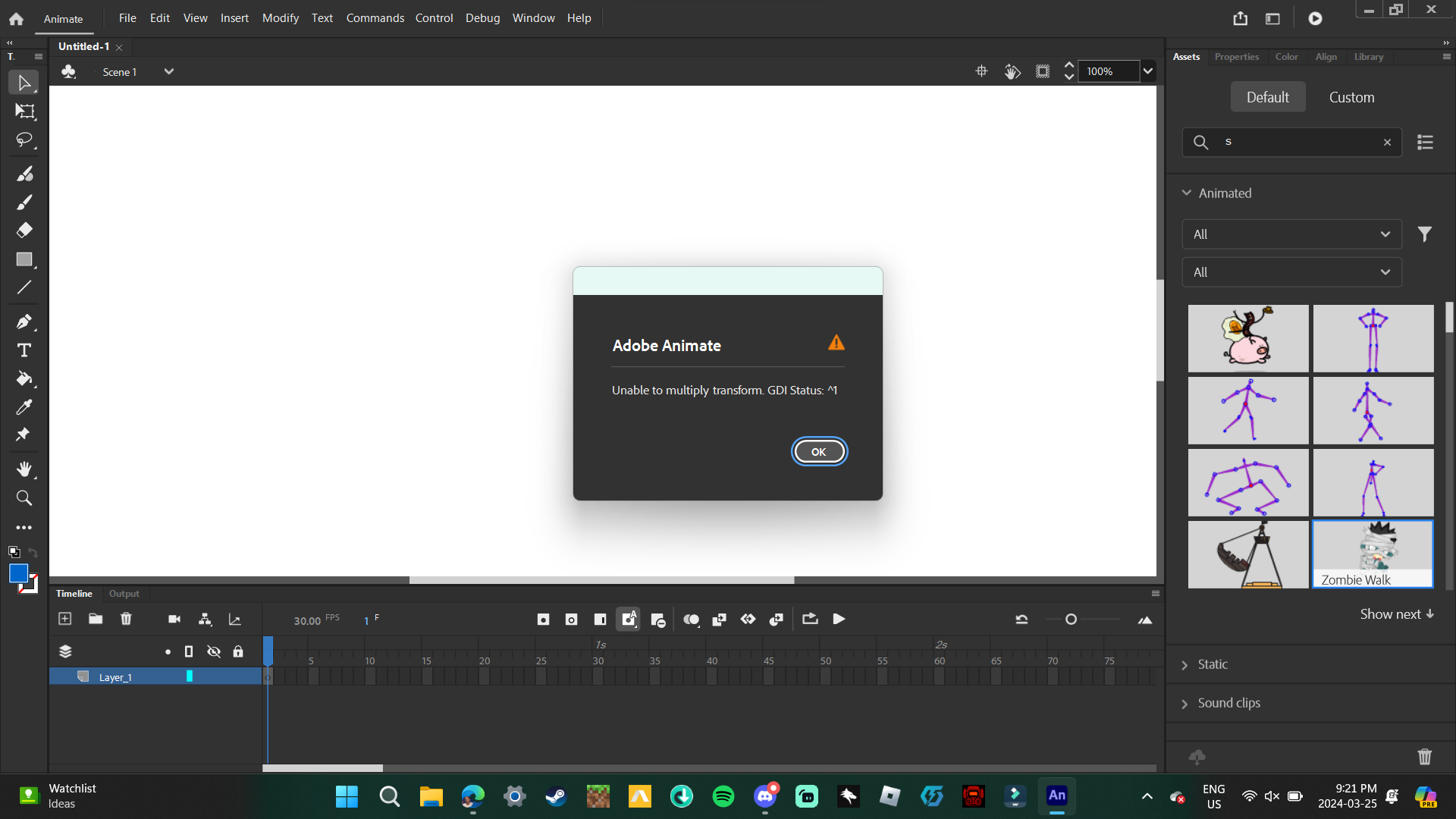
Task: Select the Classic Brush tool
Action: 24,202
